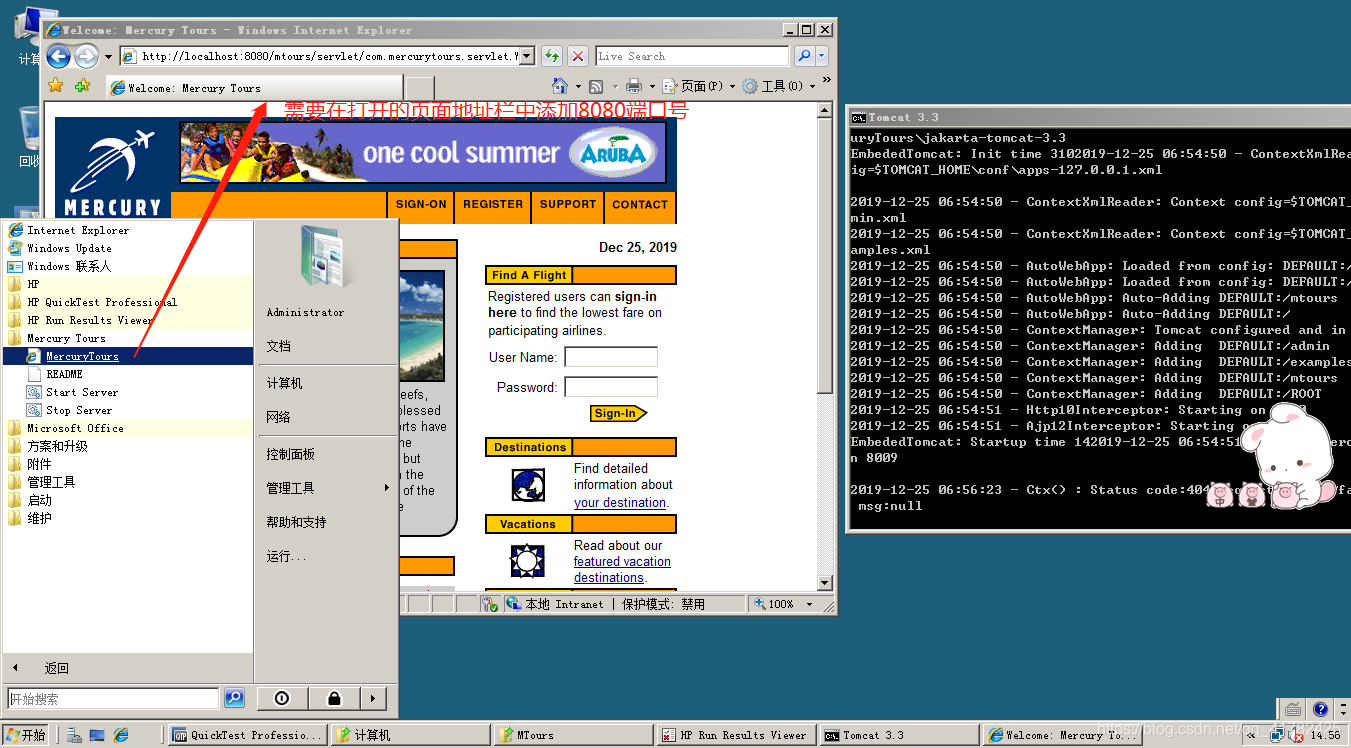Click the Password input field

tap(611, 387)
